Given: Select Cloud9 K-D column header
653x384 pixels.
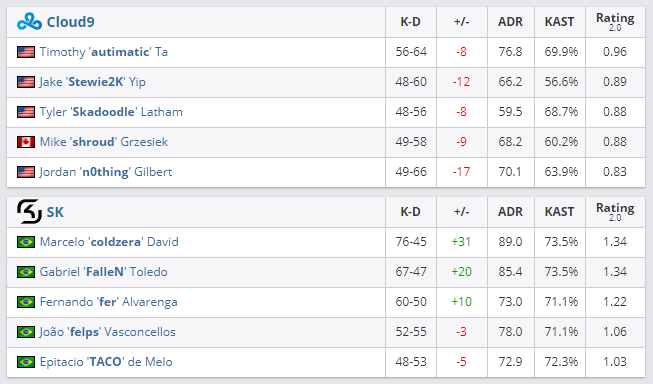Looking at the screenshot, I should pyautogui.click(x=411, y=22).
